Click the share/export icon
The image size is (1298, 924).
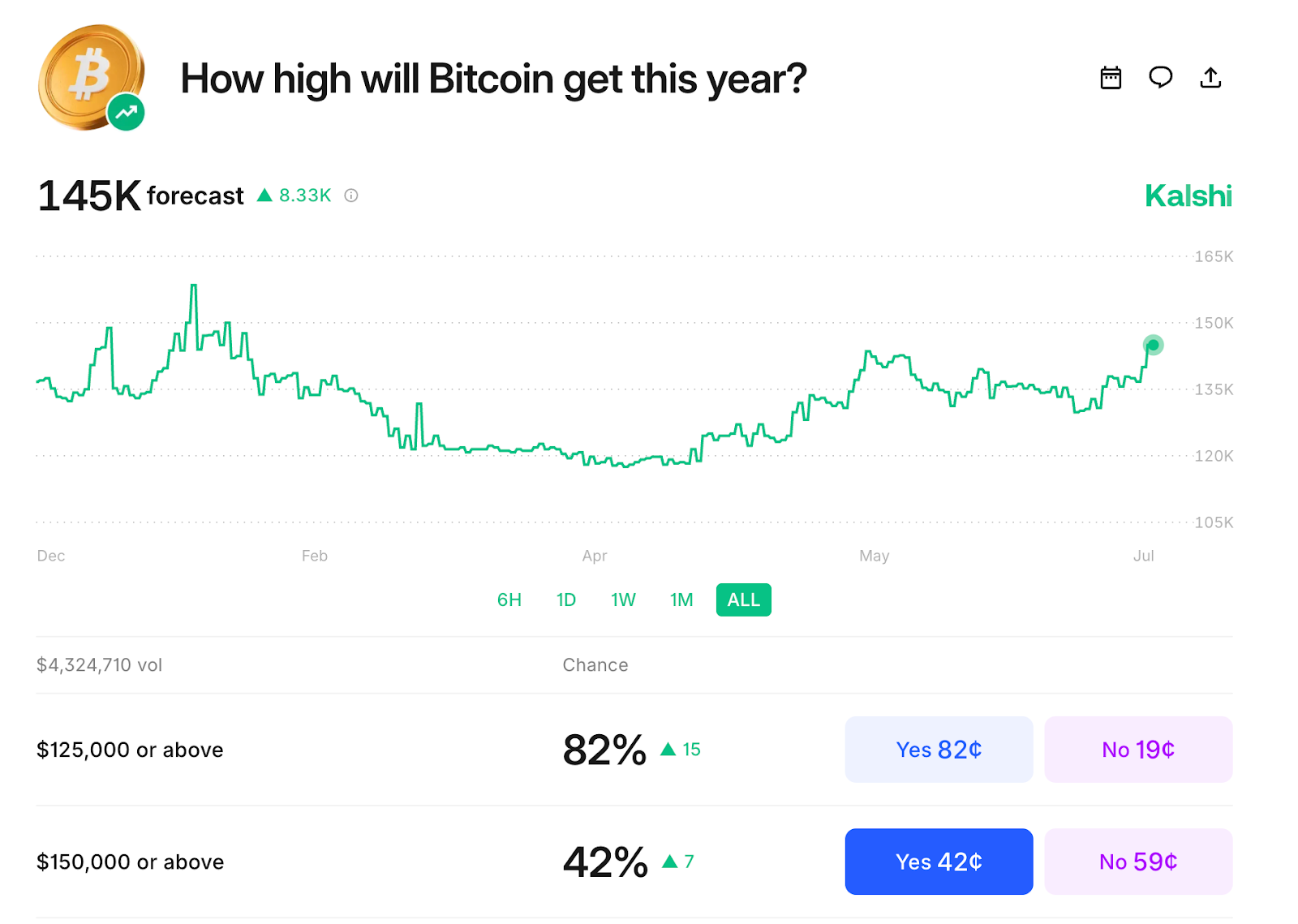pos(1210,78)
